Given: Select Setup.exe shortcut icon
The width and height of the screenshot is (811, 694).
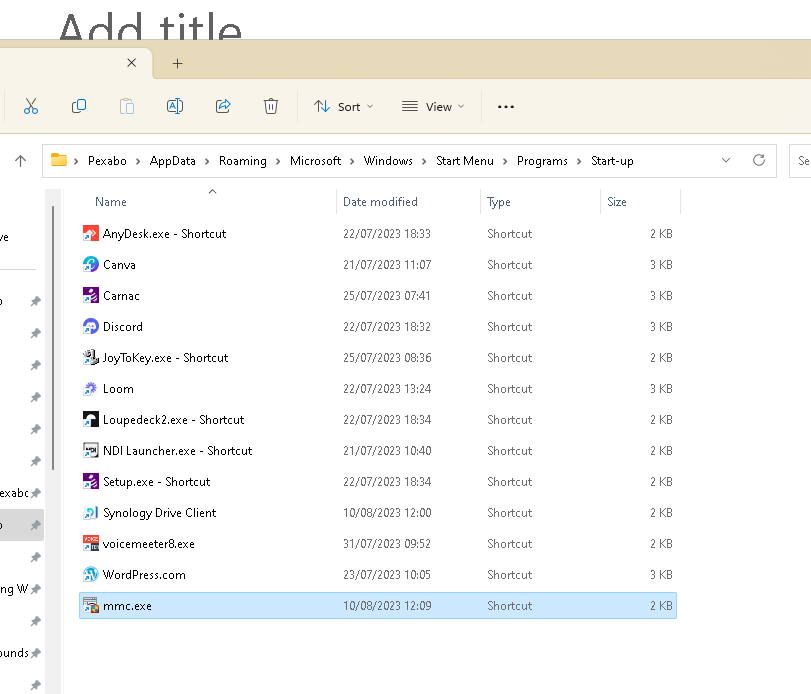Looking at the screenshot, I should point(91,482).
